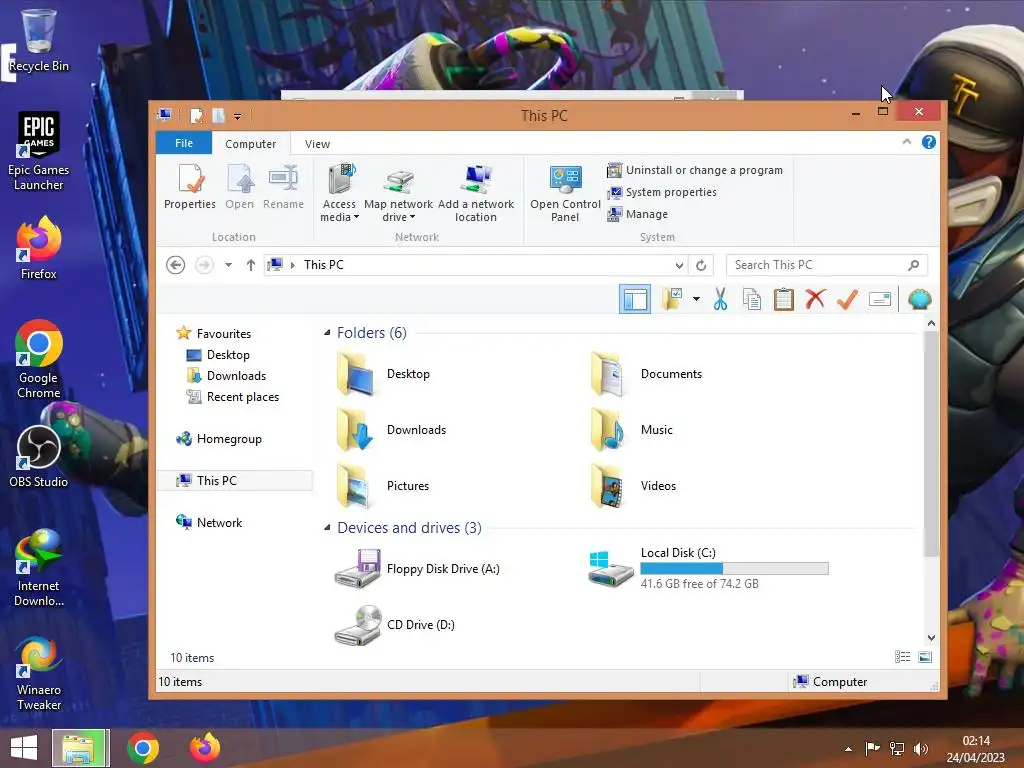Click the blue shell toolbar icon
Image resolution: width=1024 pixels, height=768 pixels.
pos(920,299)
